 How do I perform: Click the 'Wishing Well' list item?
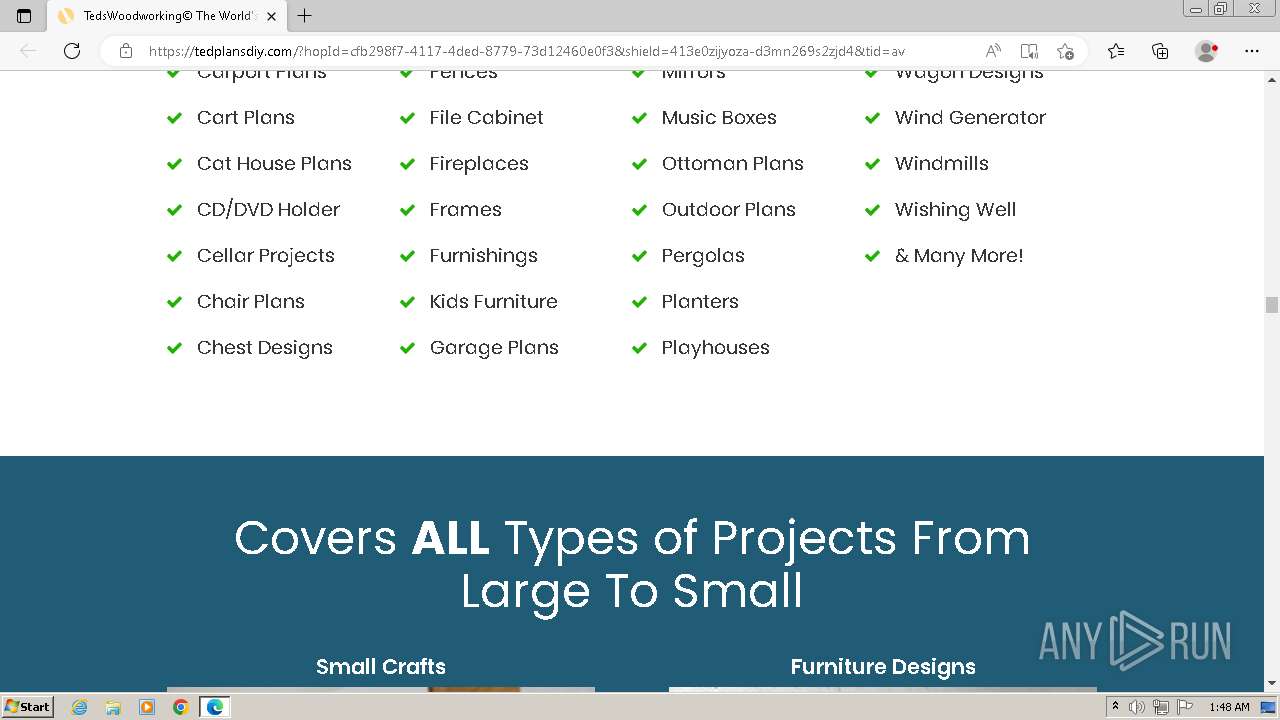coord(955,209)
